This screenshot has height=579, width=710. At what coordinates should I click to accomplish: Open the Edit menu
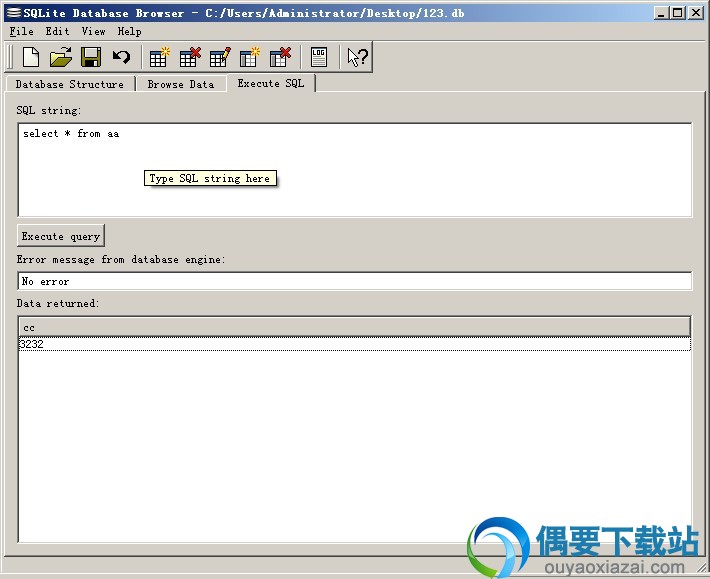pos(58,31)
